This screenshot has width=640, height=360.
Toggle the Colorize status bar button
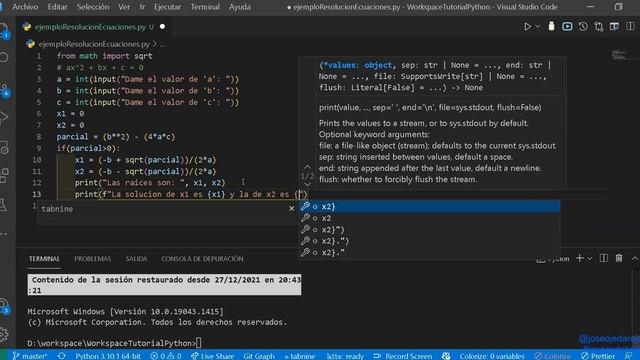[553, 356]
